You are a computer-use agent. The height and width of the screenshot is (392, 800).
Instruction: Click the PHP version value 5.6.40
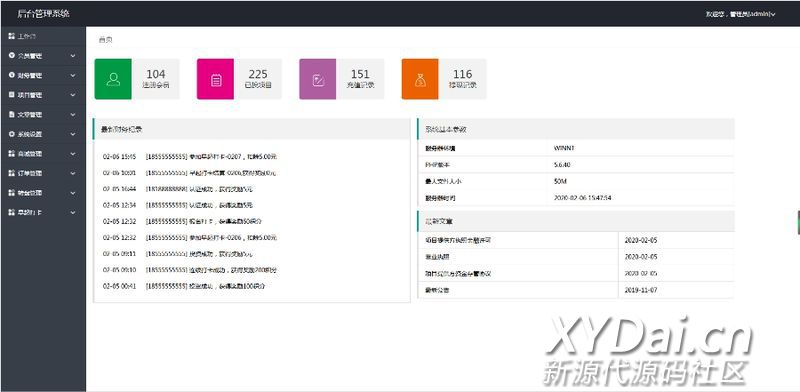(x=562, y=165)
